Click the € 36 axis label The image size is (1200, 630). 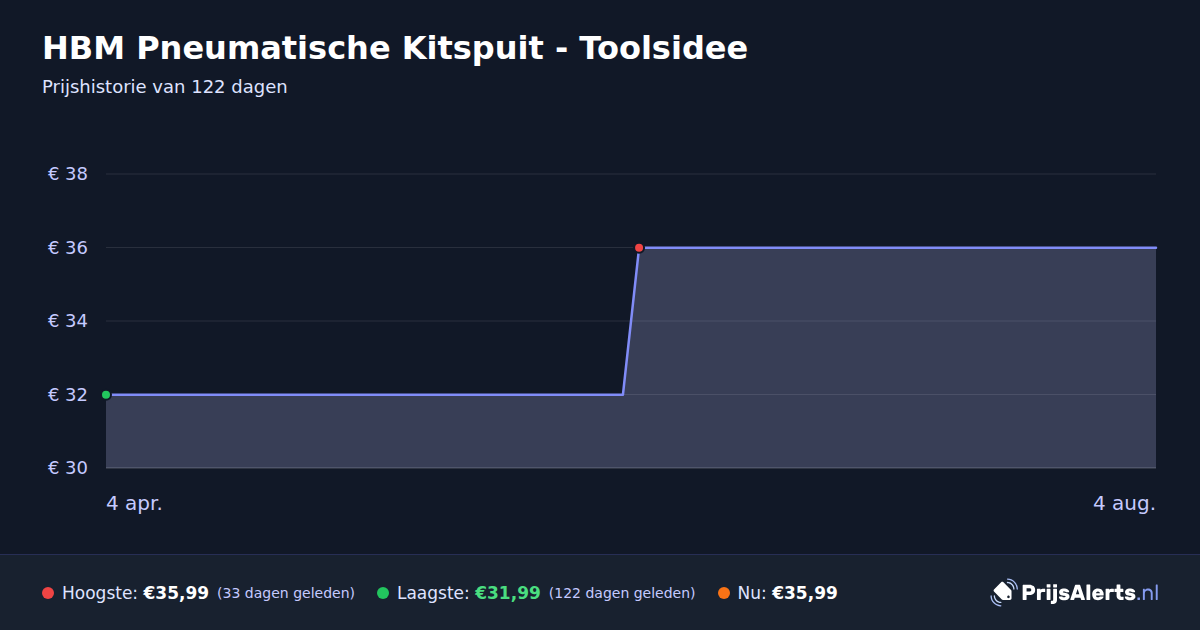pos(68,247)
